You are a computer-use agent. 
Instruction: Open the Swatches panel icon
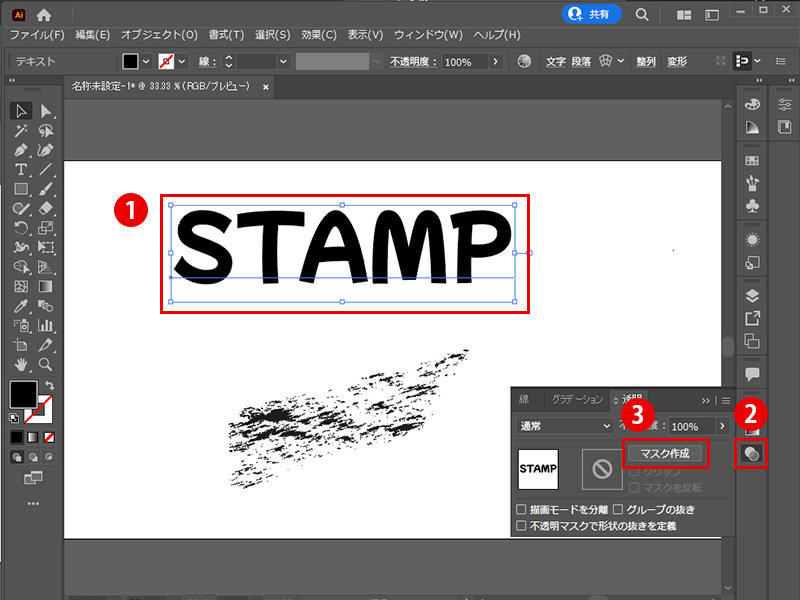[x=750, y=160]
